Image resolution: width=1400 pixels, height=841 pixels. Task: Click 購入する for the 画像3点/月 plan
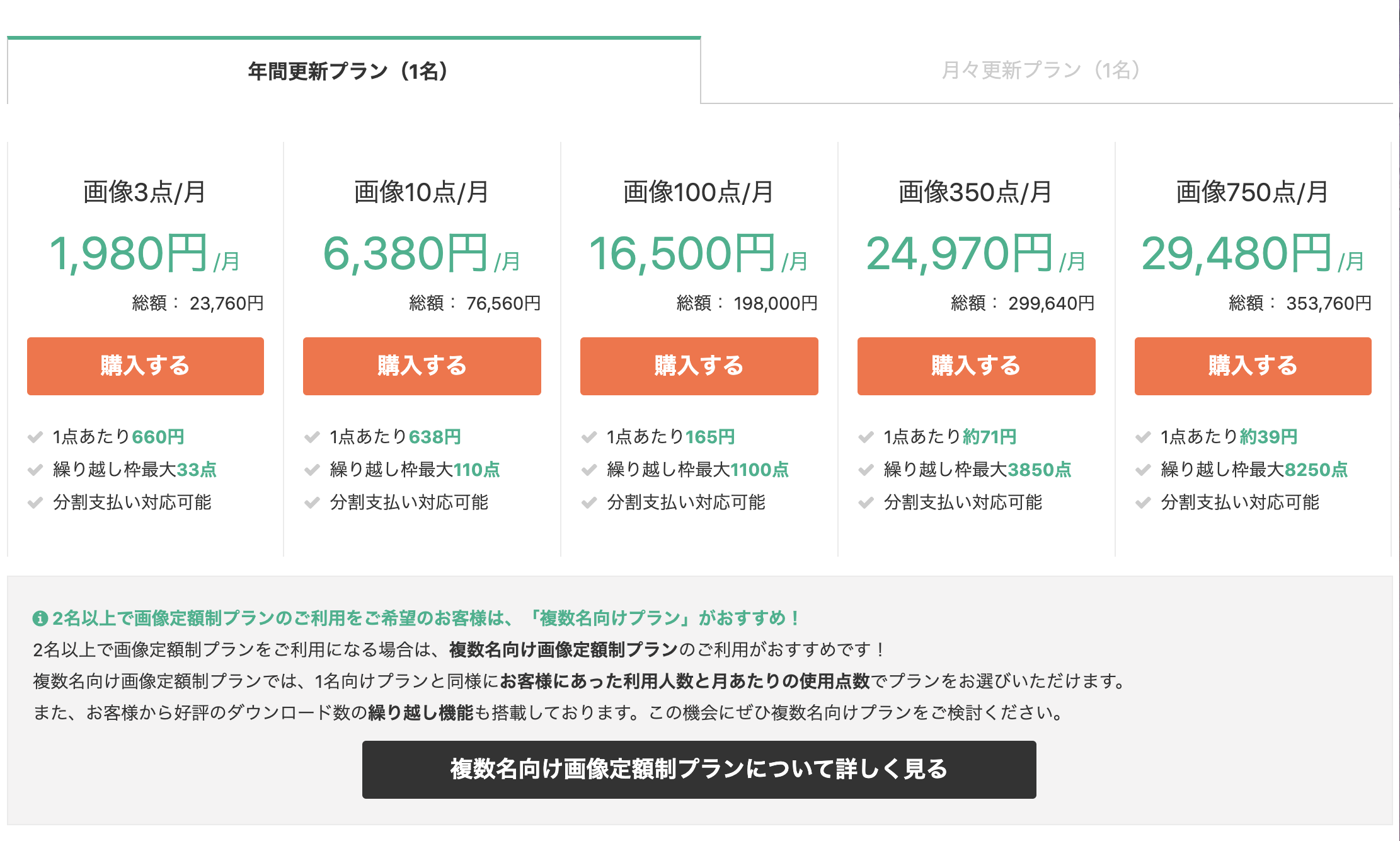click(146, 366)
